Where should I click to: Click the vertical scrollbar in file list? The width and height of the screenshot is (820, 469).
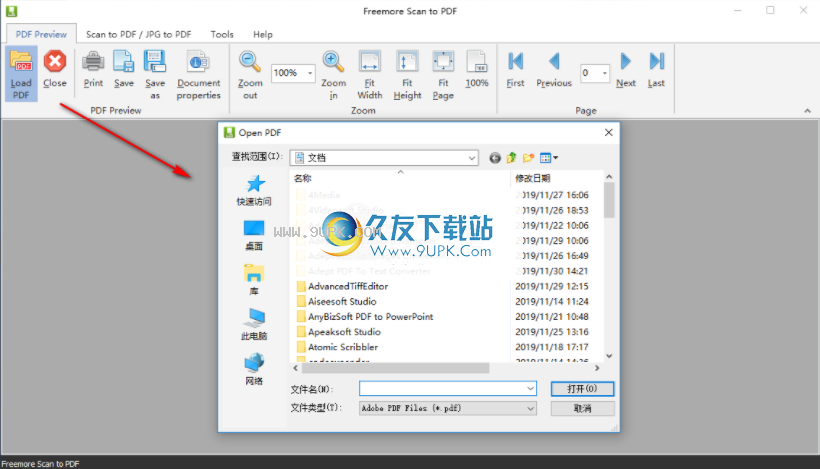(609, 199)
